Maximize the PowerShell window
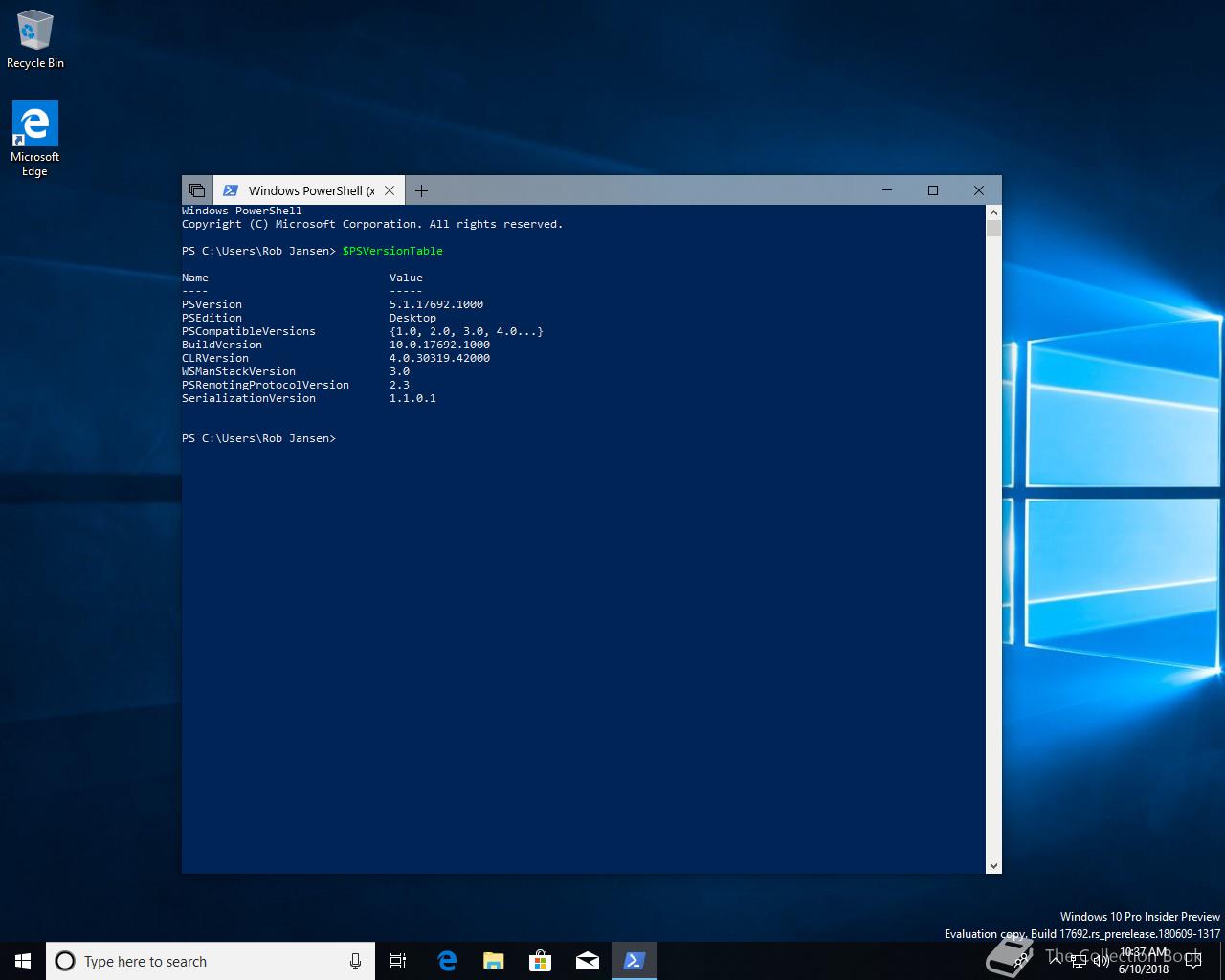 (933, 190)
